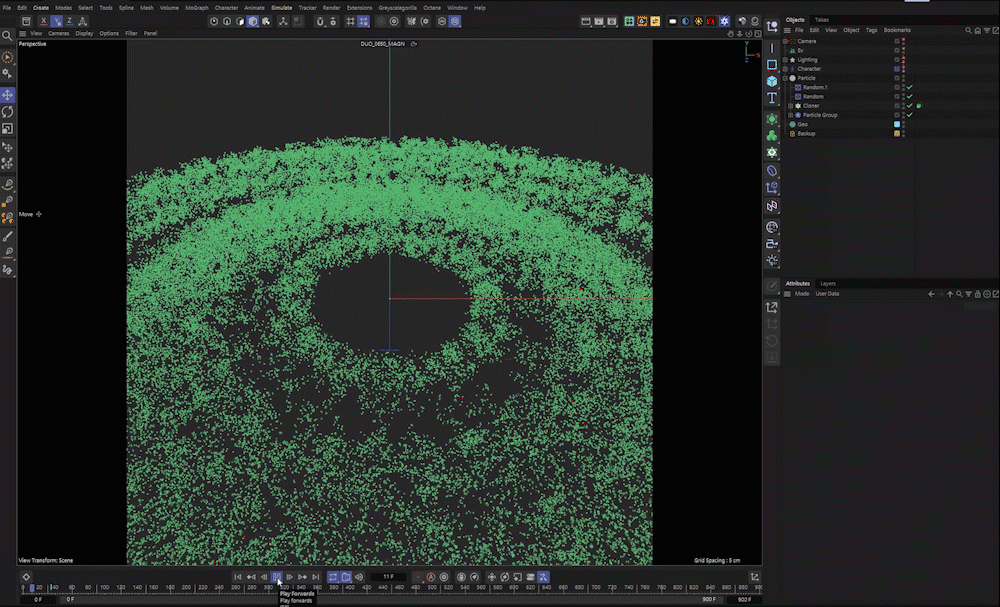
Task: Toggle the X axis lock
Action: tap(44, 21)
